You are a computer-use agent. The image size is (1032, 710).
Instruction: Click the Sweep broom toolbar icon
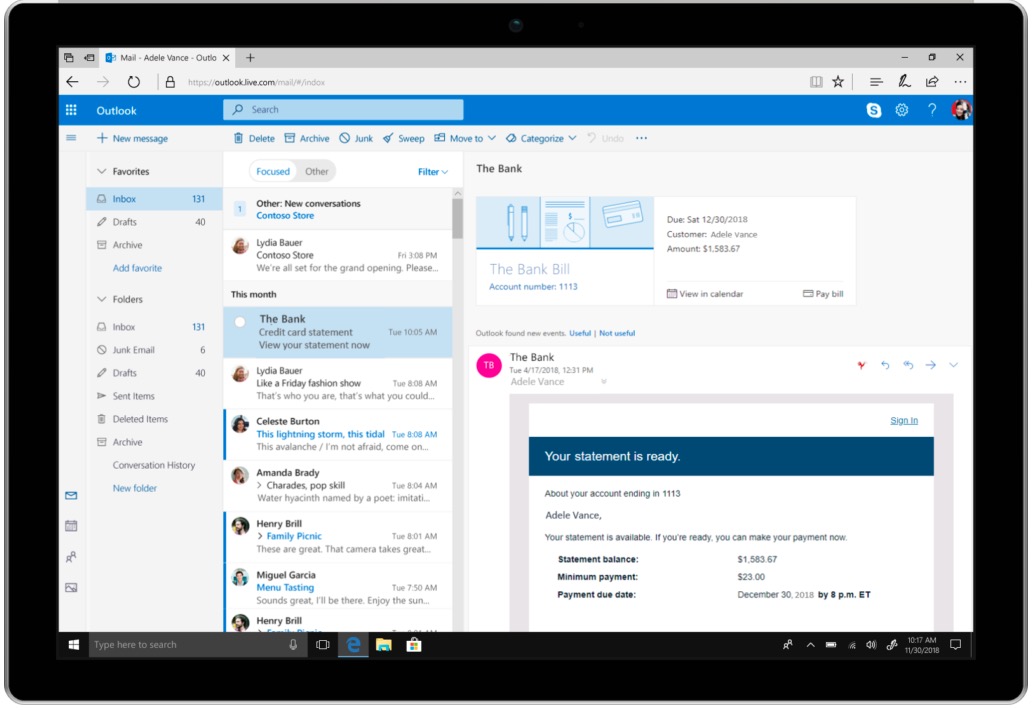pyautogui.click(x=388, y=139)
